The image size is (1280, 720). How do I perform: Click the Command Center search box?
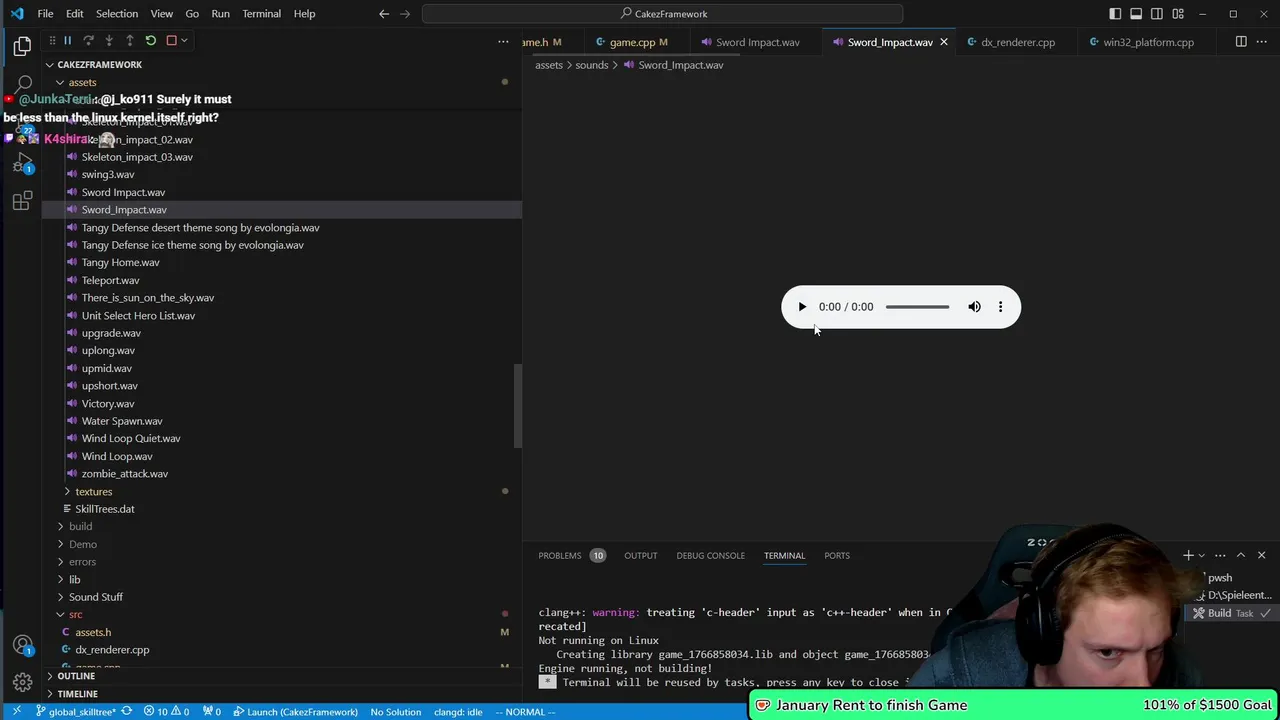[662, 14]
